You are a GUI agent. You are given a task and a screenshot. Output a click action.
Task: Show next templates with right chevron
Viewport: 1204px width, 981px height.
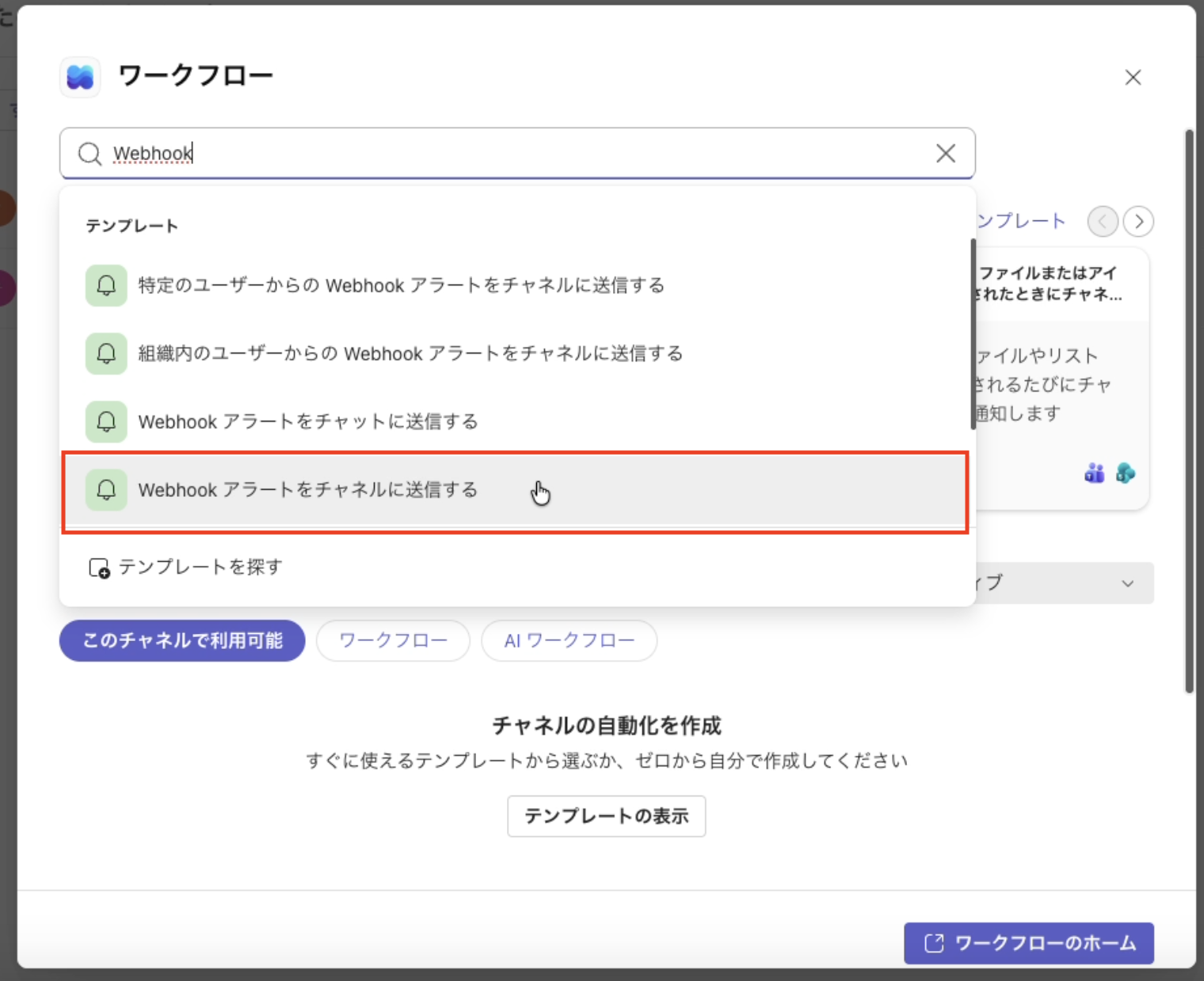point(1139,221)
